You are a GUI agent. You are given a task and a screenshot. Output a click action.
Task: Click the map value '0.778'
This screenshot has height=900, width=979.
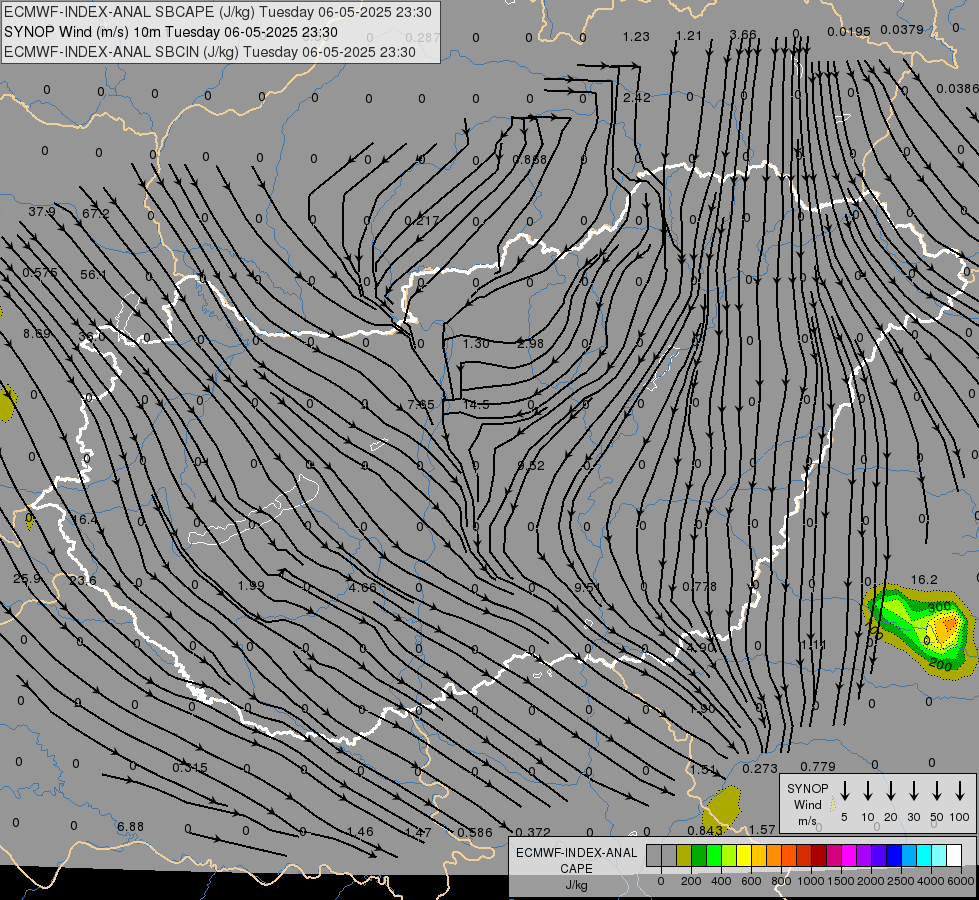(x=699, y=586)
